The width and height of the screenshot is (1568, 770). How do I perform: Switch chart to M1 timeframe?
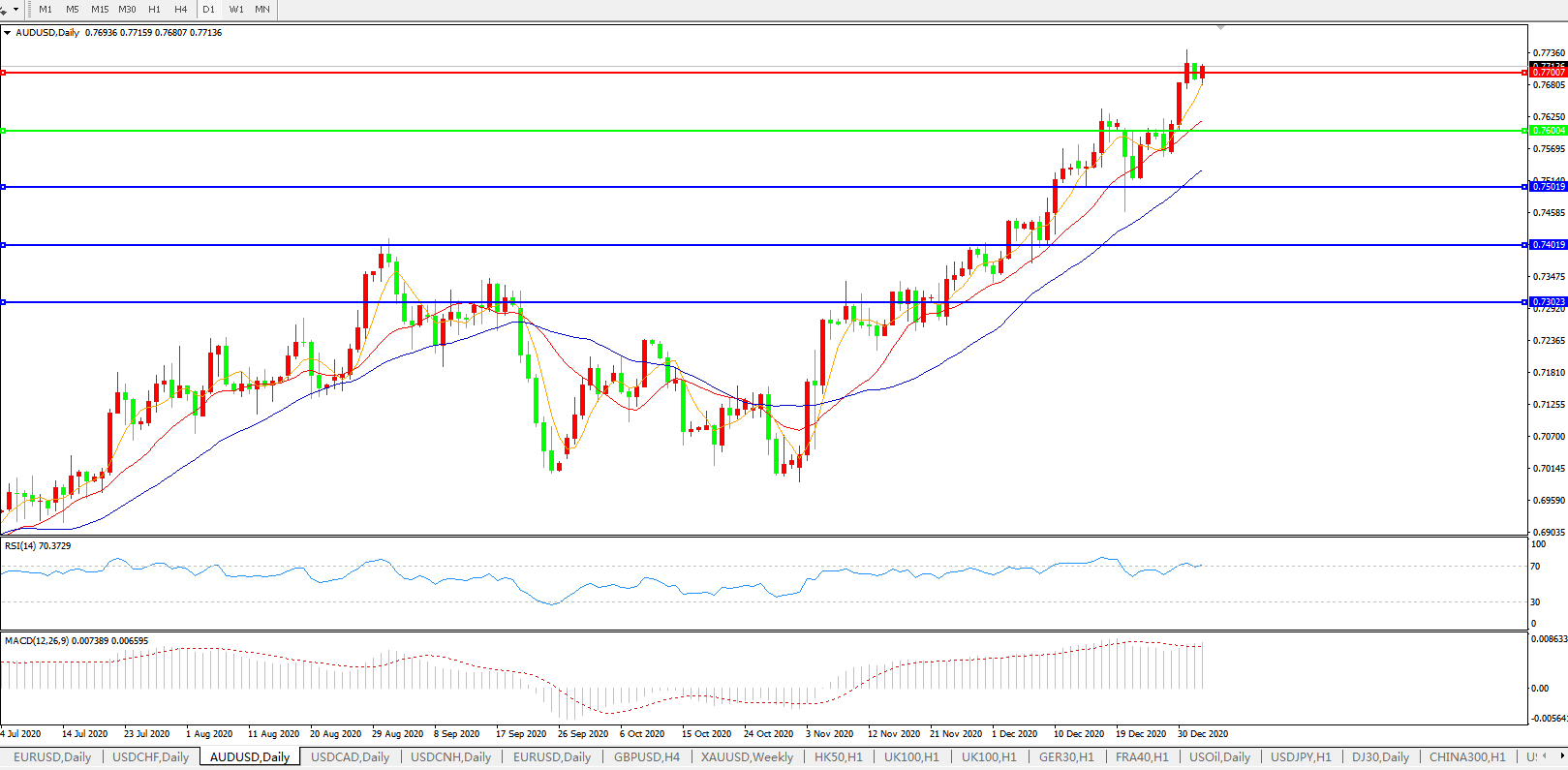(x=46, y=9)
